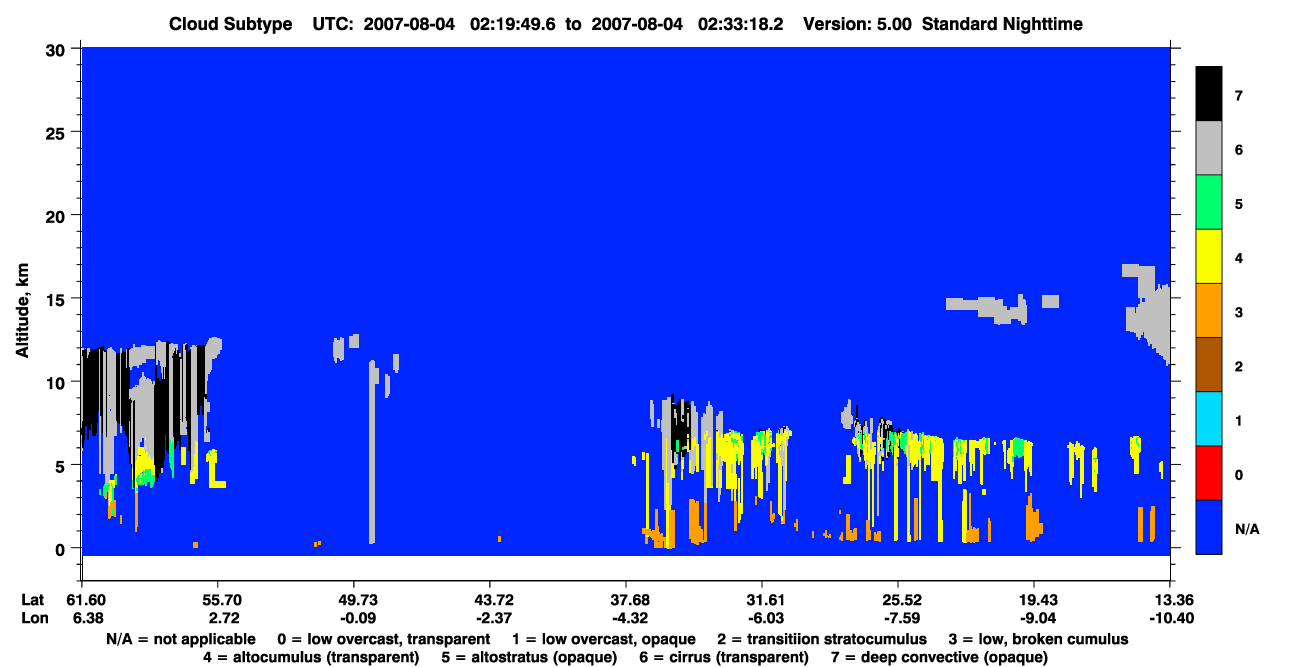Click legend text '5 = altostratus (opaque)'
Image resolution: width=1300 pixels, height=667 pixels.
[530, 657]
